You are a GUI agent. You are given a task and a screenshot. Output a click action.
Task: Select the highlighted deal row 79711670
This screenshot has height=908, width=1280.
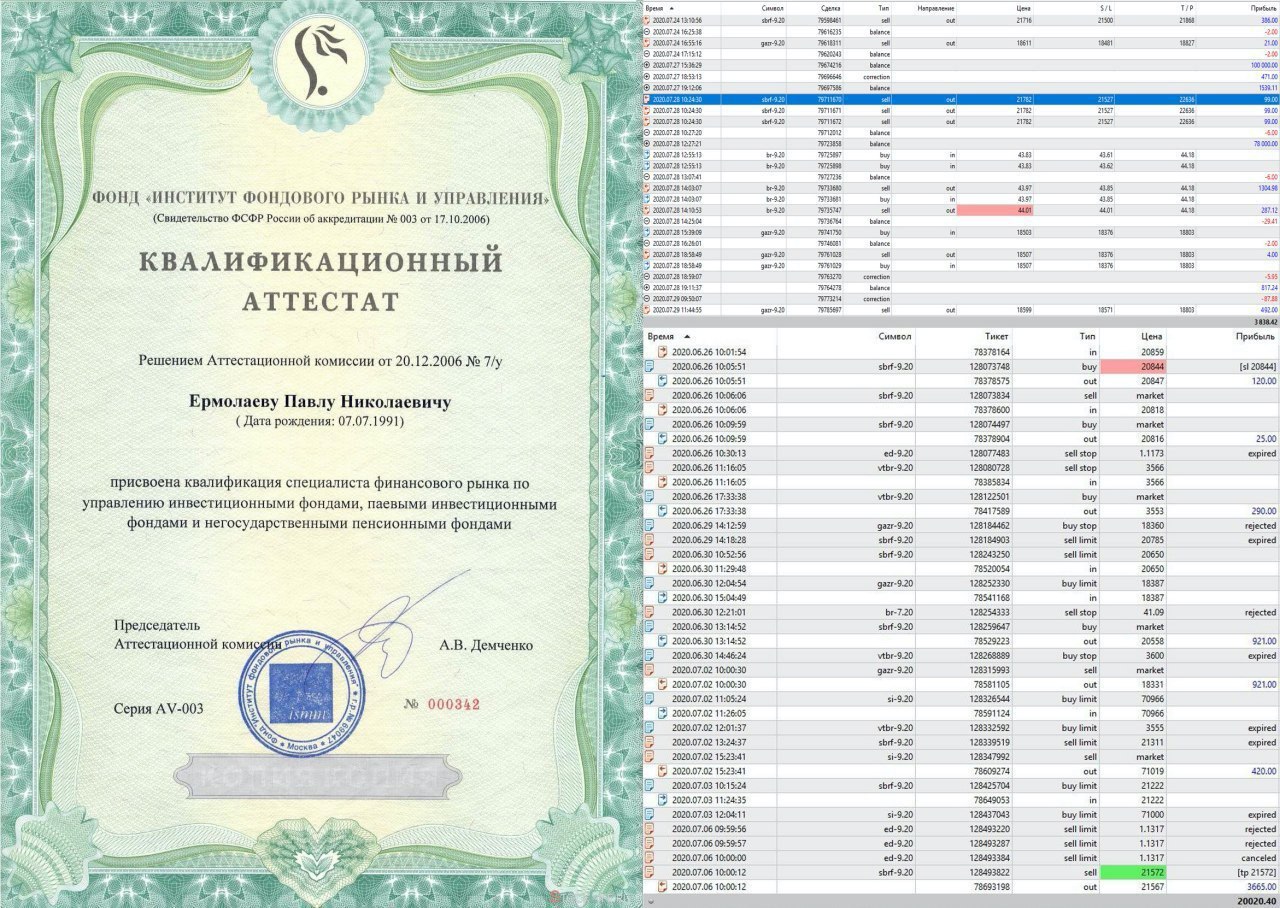click(x=961, y=99)
